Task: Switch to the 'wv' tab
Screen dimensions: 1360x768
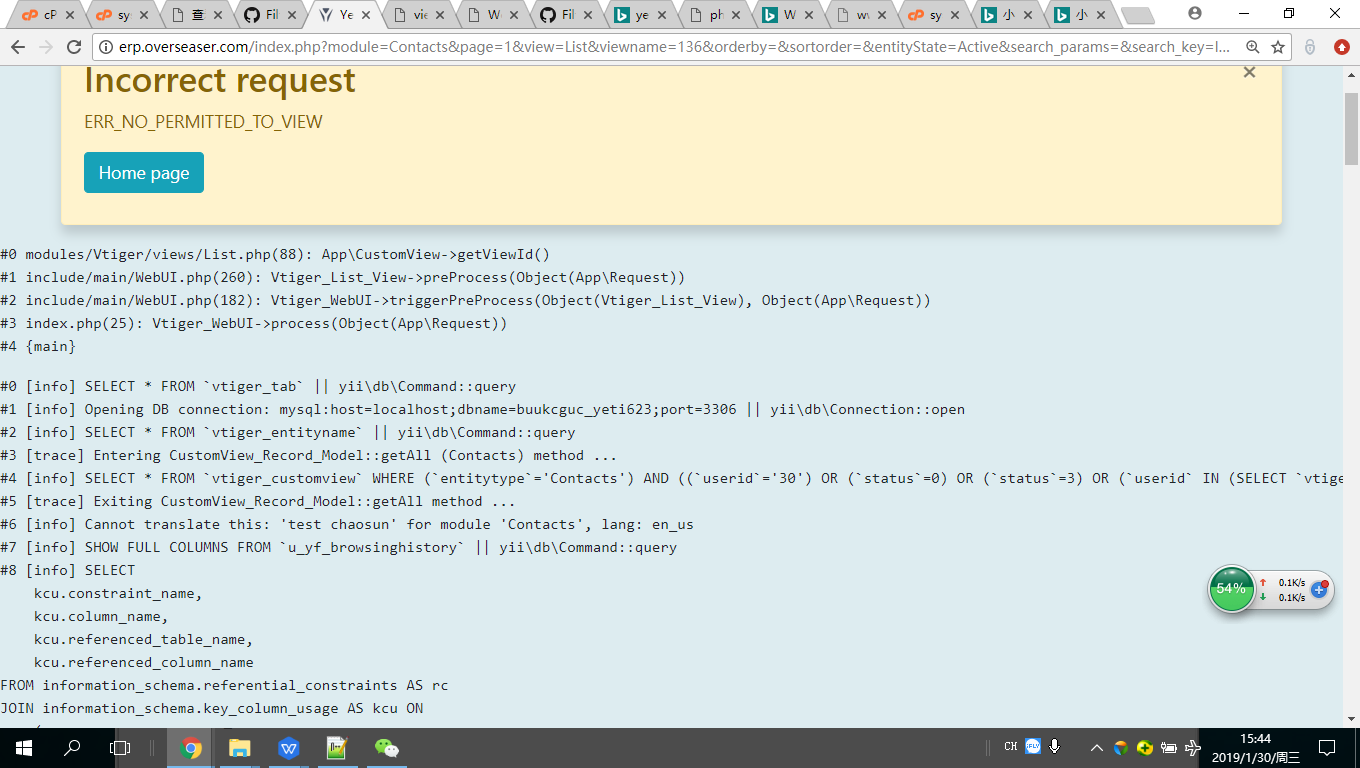Action: coord(862,15)
